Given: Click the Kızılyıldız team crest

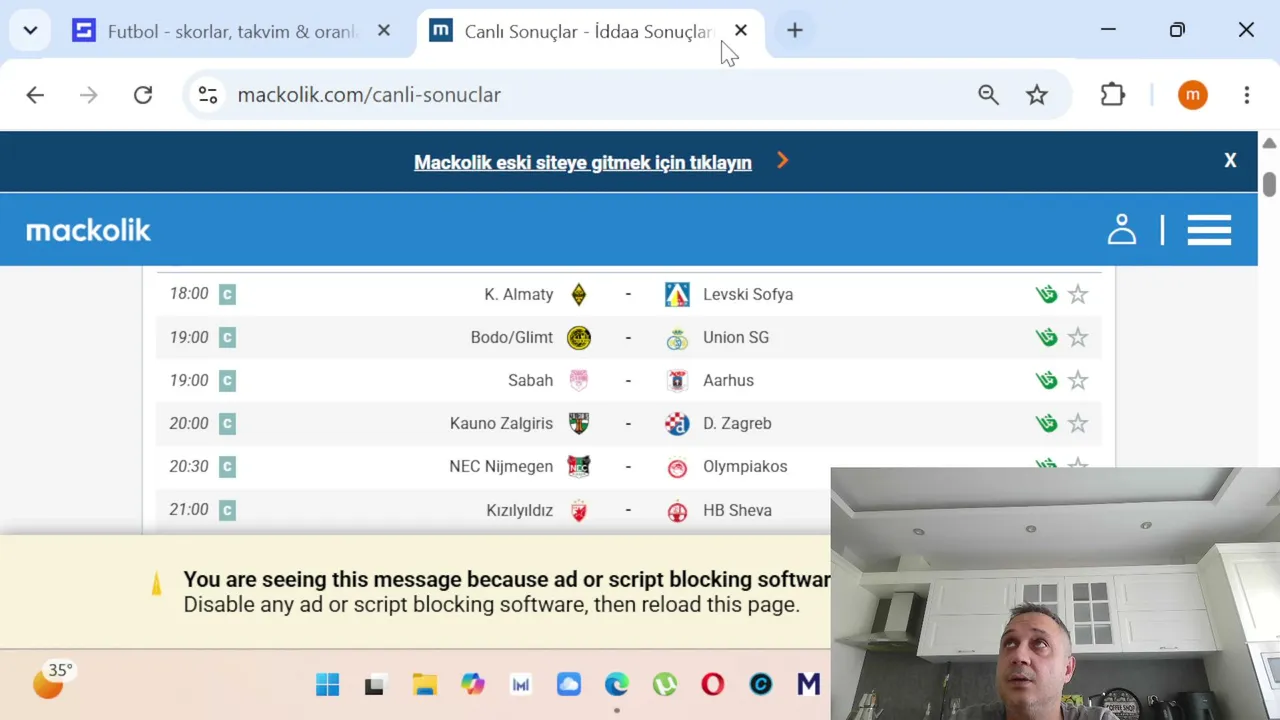Looking at the screenshot, I should pyautogui.click(x=578, y=510).
